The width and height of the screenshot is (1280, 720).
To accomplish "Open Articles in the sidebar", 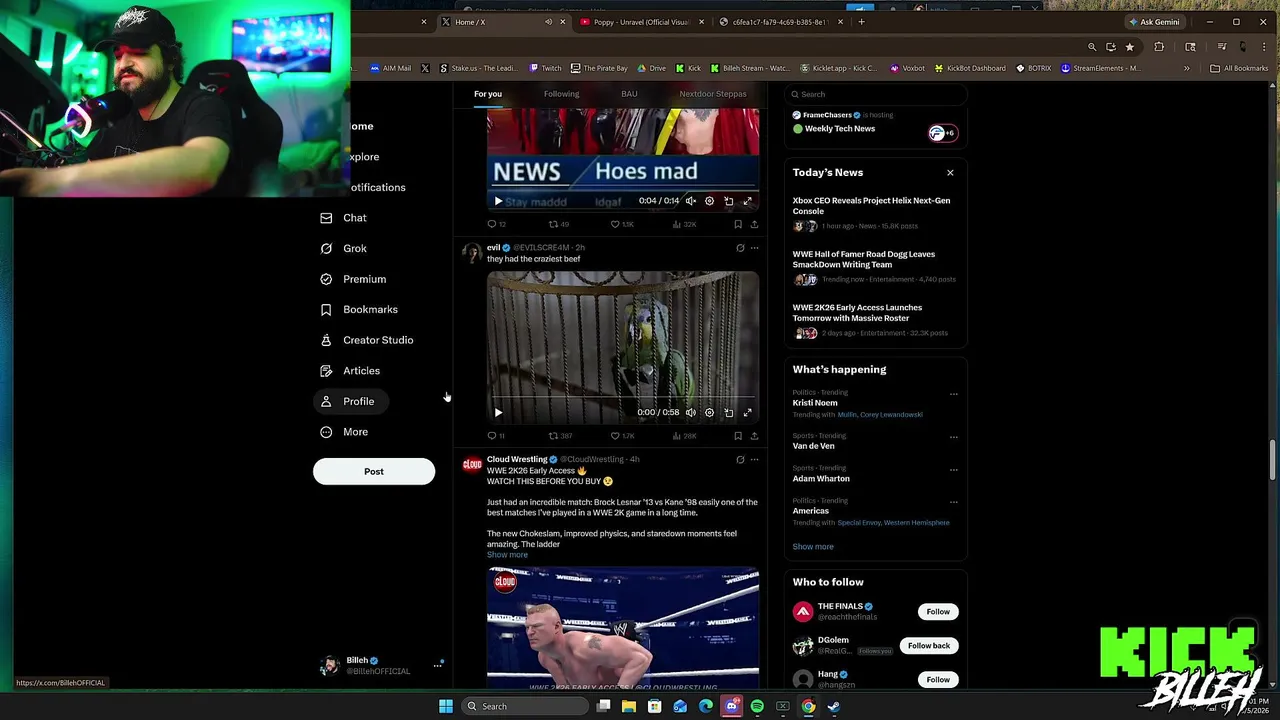I will pos(350,371).
